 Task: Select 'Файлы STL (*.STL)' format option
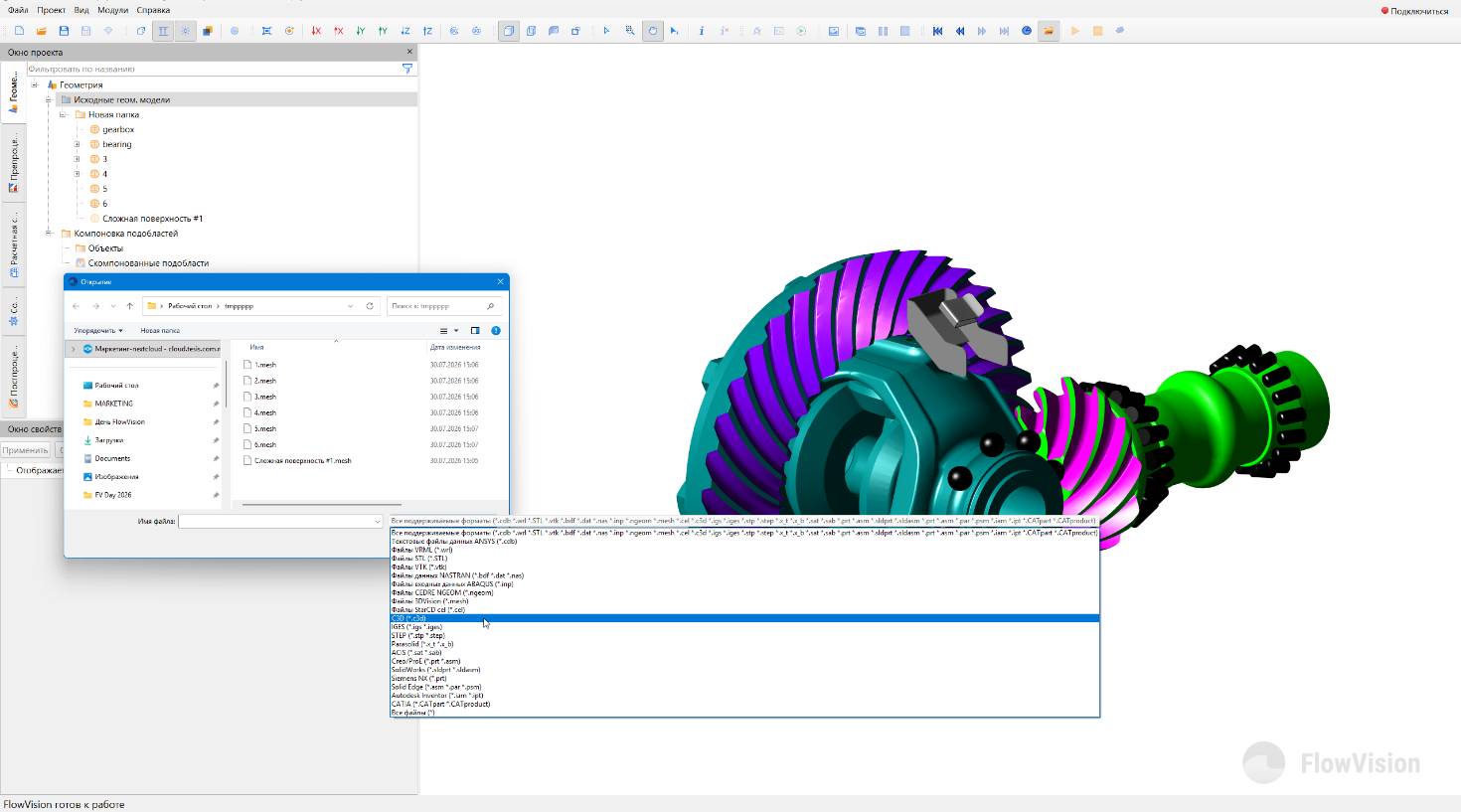point(744,559)
